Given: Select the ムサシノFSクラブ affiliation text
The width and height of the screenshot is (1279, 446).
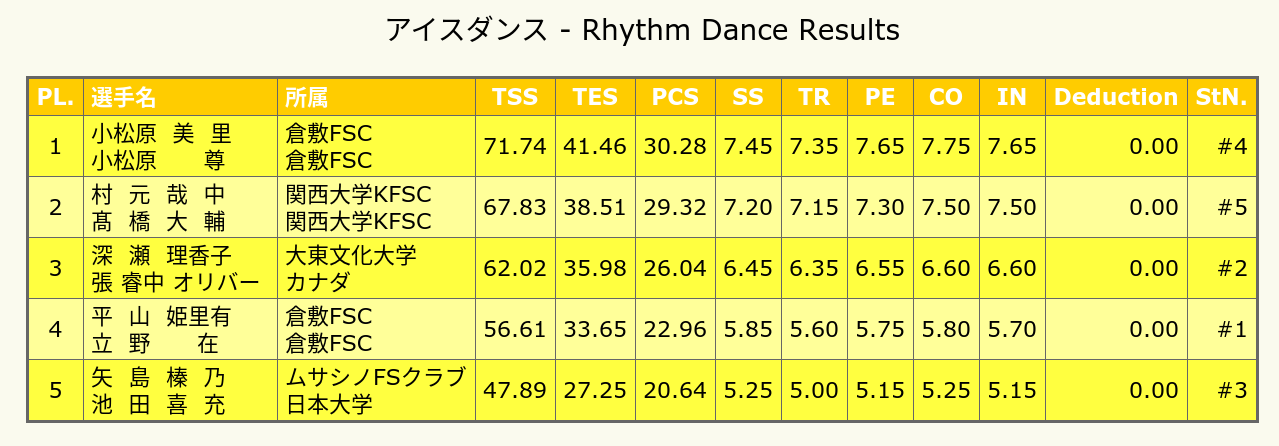Looking at the screenshot, I should tap(375, 377).
